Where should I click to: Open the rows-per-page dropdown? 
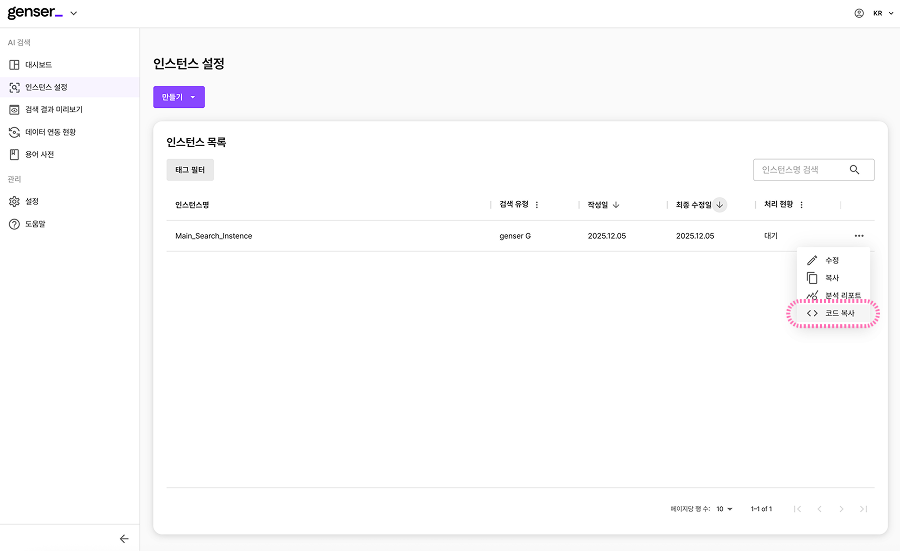[724, 509]
